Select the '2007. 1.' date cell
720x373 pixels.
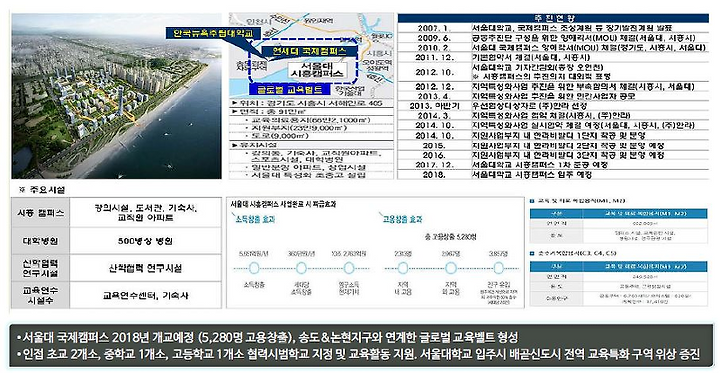point(434,28)
